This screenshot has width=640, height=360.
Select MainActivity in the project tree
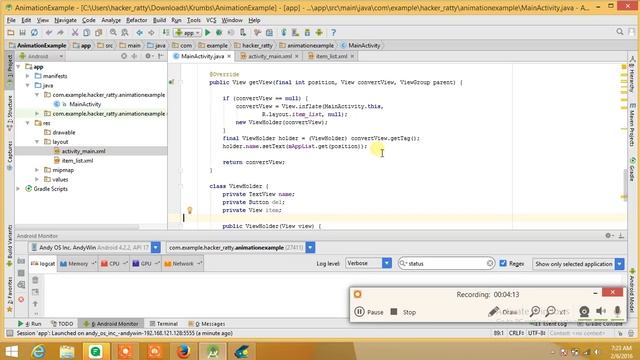pyautogui.click(x=85, y=104)
